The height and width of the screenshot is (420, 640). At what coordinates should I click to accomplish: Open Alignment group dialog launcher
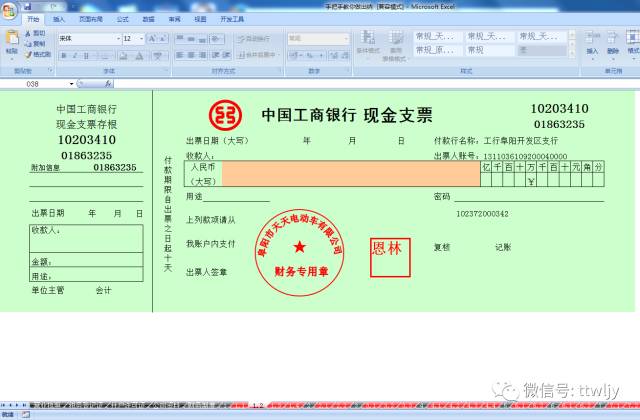280,70
